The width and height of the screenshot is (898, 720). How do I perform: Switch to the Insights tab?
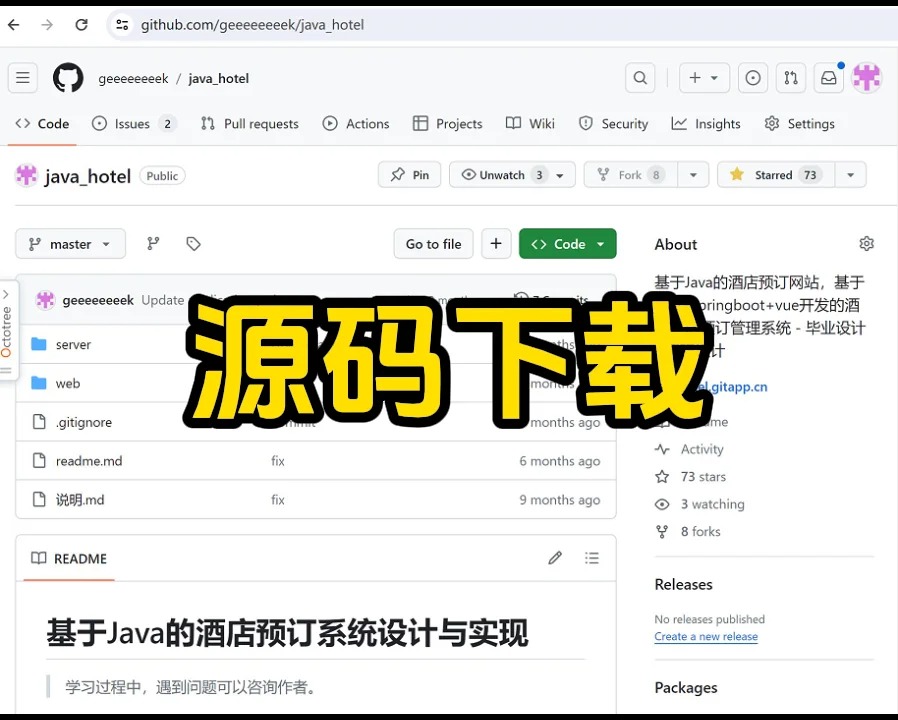click(706, 124)
